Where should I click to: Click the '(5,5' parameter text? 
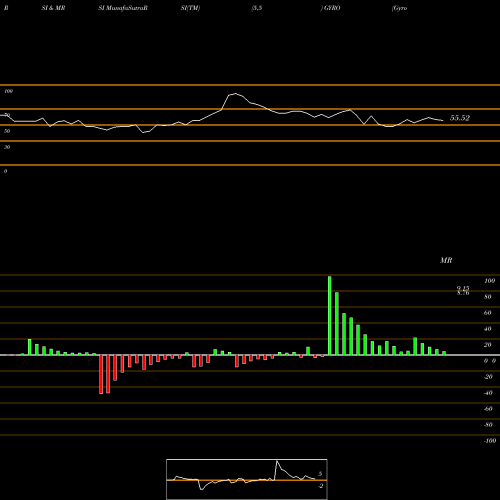(x=257, y=8)
